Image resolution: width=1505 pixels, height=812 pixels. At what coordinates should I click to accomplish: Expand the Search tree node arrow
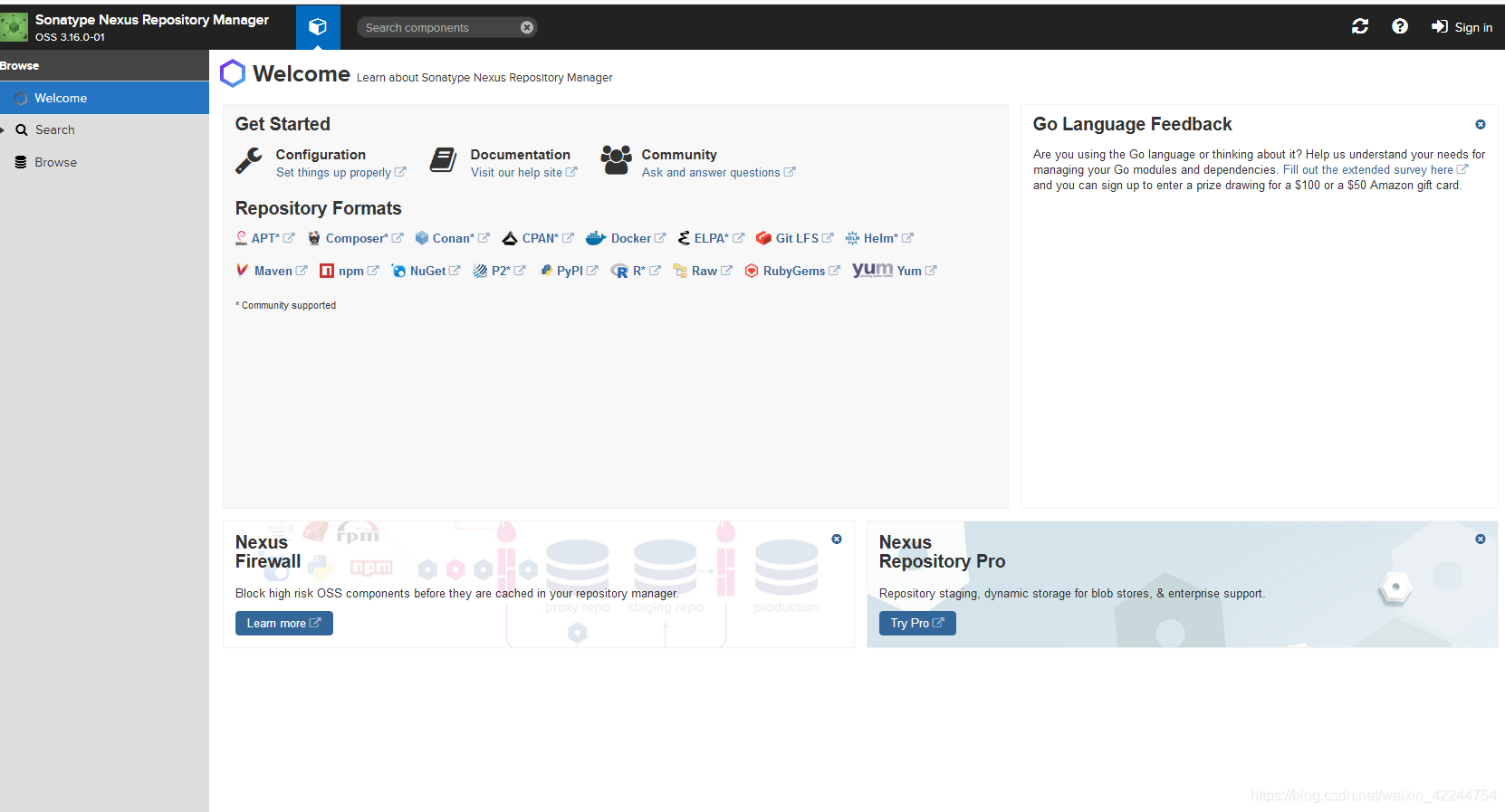pyautogui.click(x=3, y=129)
